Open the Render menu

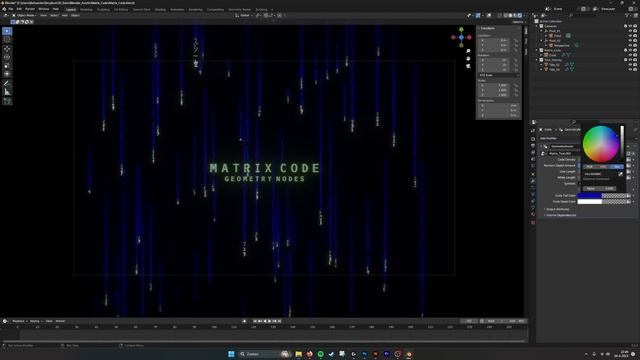[30, 9]
